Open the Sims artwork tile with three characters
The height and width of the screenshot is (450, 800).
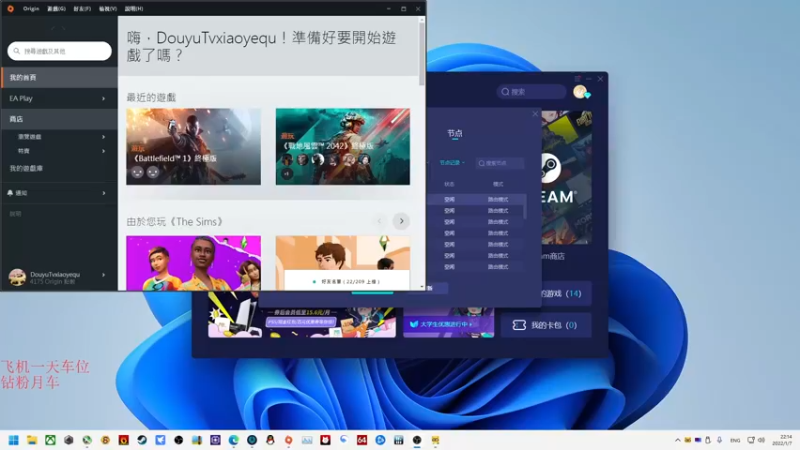pyautogui.click(x=193, y=263)
